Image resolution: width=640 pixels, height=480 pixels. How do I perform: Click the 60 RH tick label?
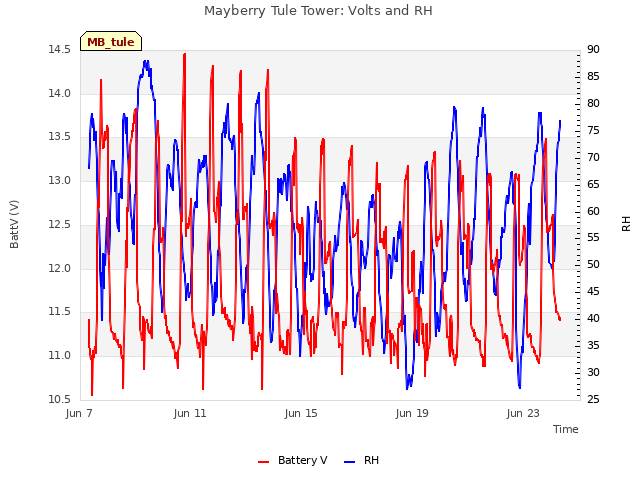pos(593,211)
